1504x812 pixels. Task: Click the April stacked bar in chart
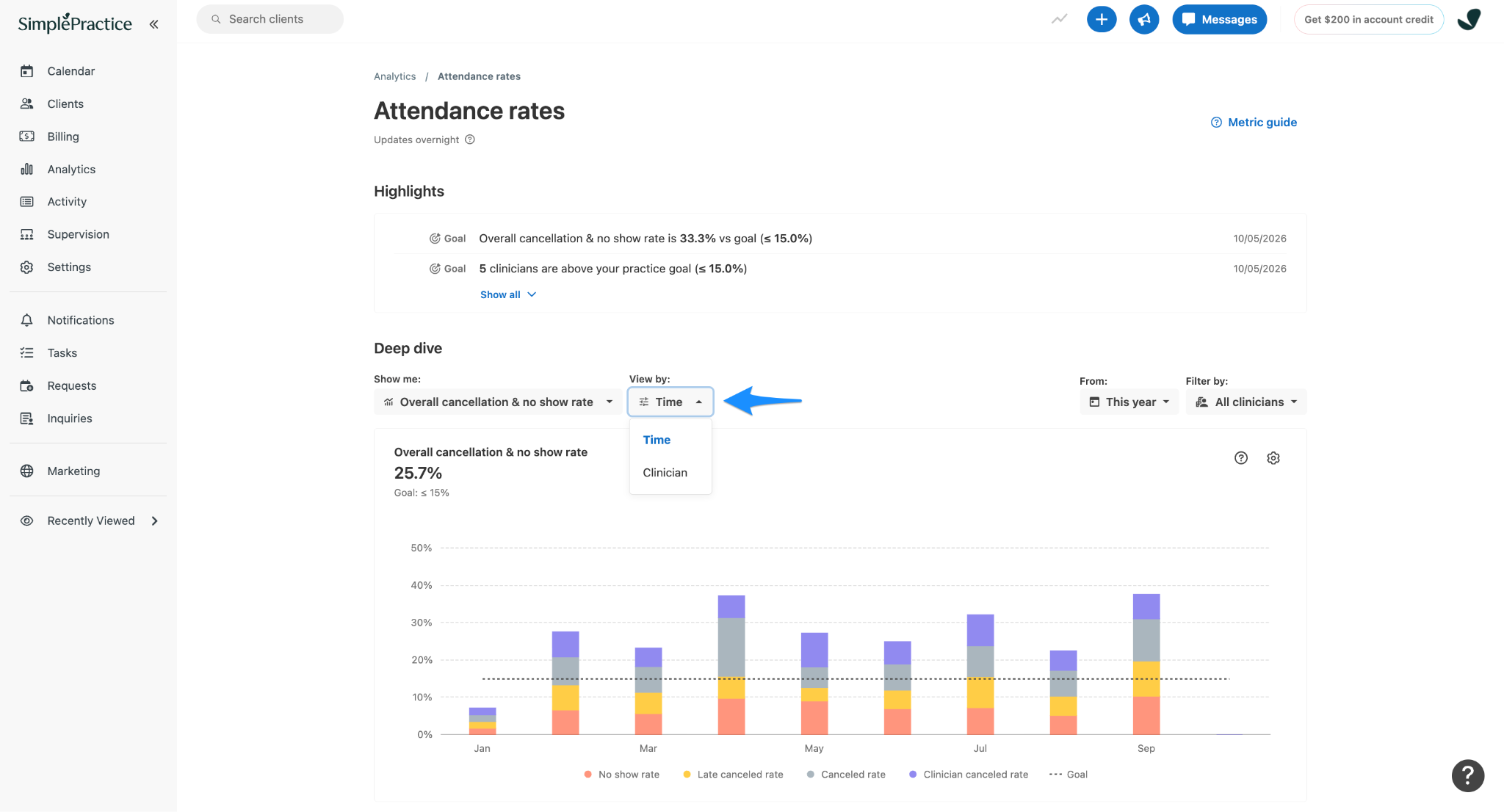731,665
